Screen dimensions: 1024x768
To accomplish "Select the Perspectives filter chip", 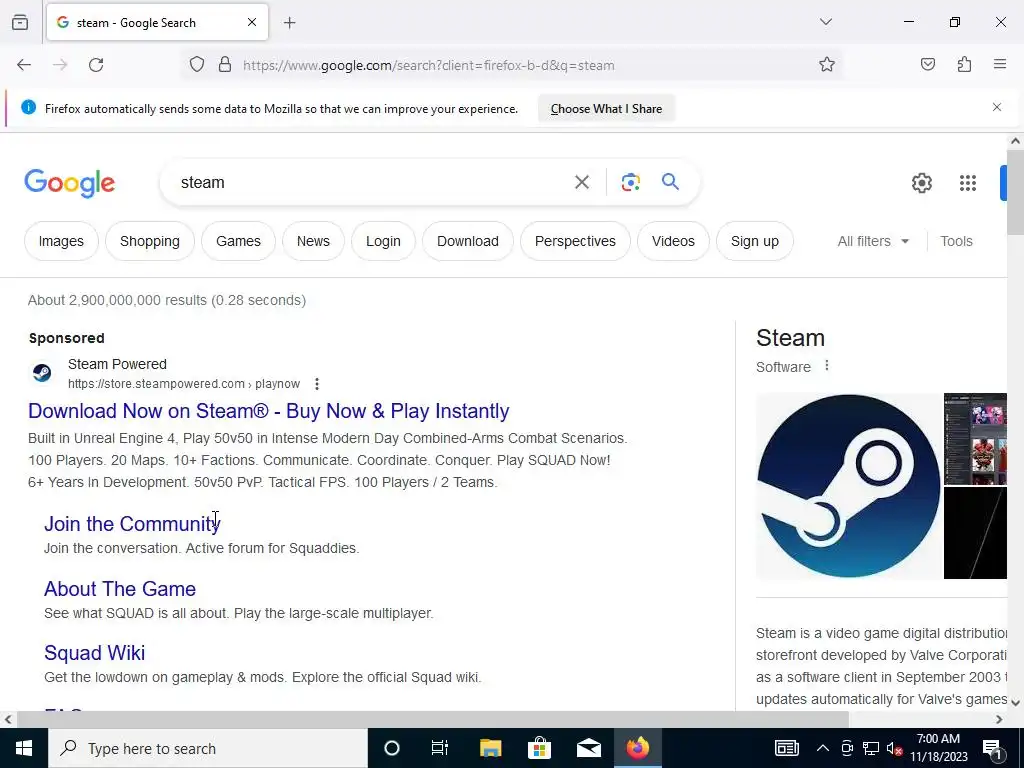I will pyautogui.click(x=575, y=241).
